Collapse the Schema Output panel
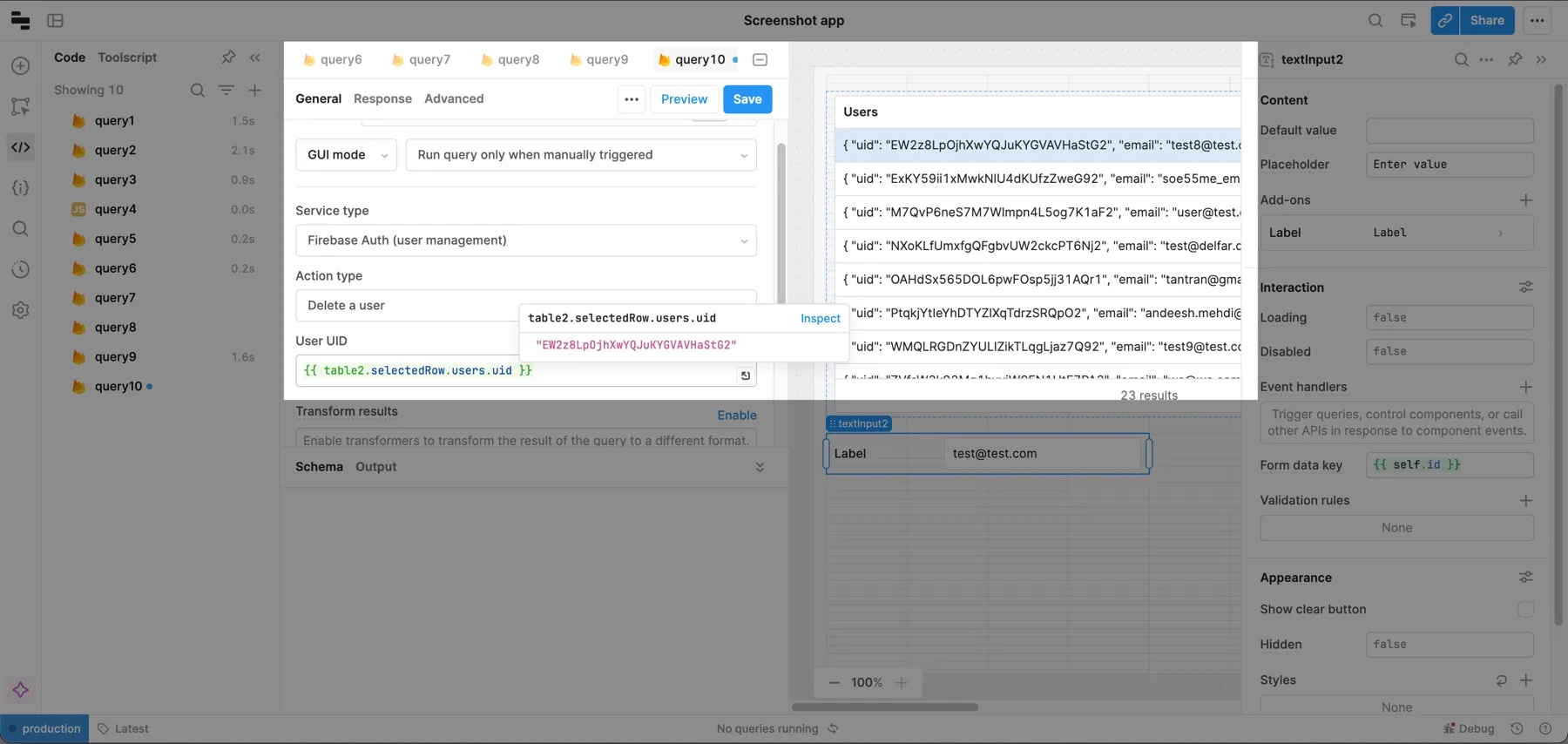 click(x=760, y=467)
